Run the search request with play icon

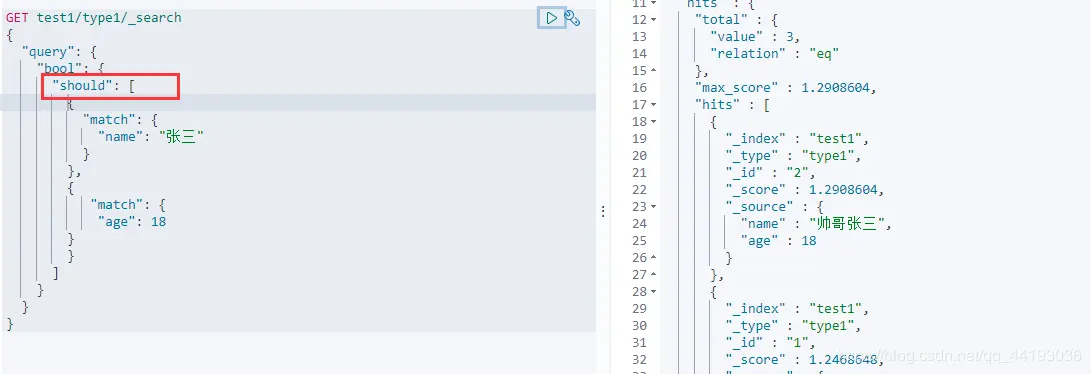point(552,18)
